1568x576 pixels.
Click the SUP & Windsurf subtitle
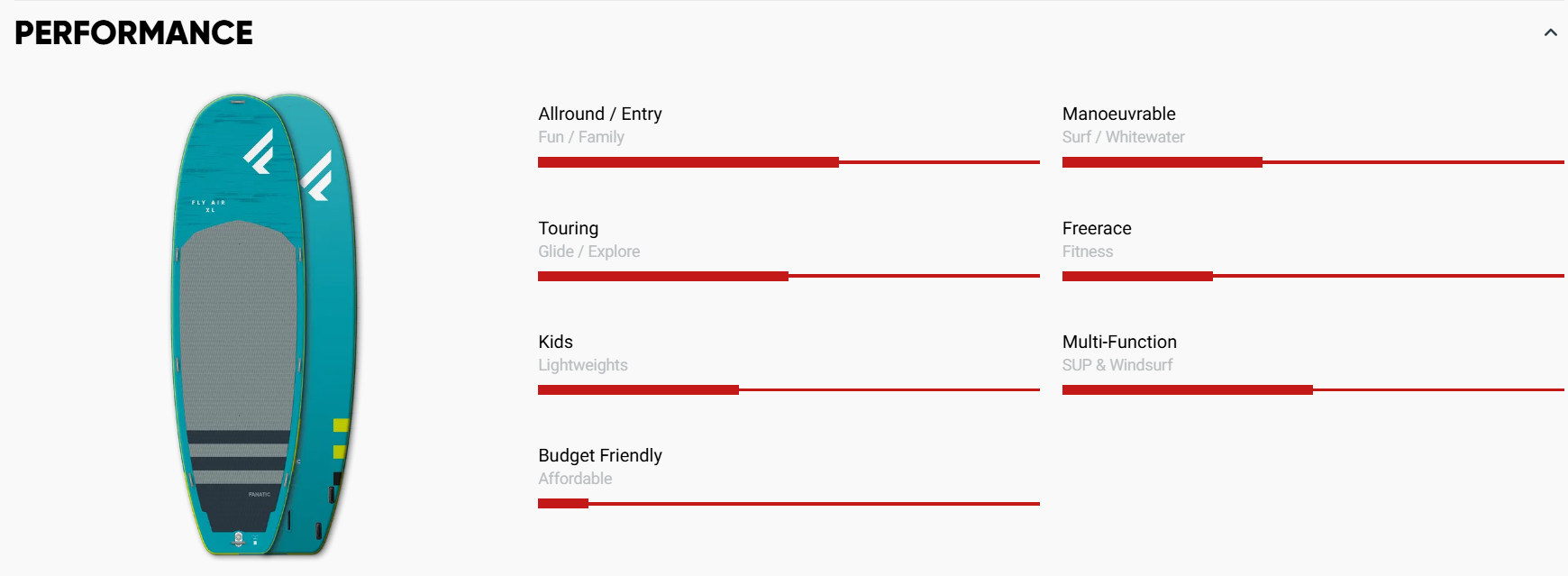pyautogui.click(x=1117, y=365)
